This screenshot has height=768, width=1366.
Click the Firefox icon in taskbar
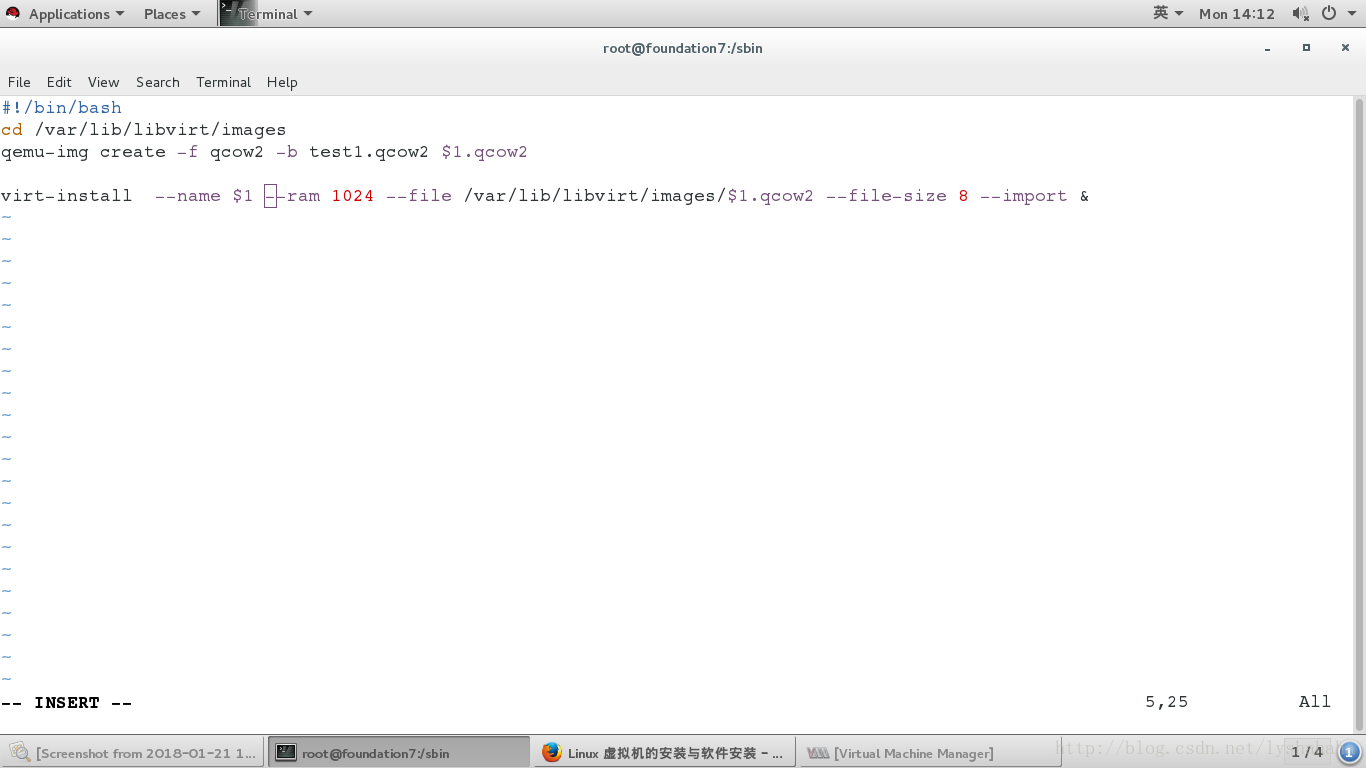(x=551, y=753)
